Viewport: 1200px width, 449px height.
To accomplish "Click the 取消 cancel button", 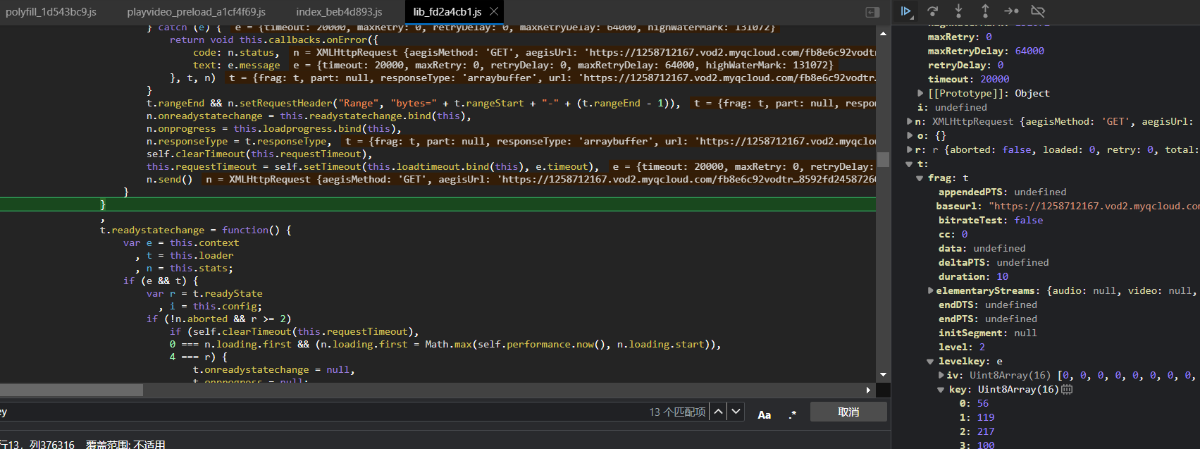I will 848,412.
